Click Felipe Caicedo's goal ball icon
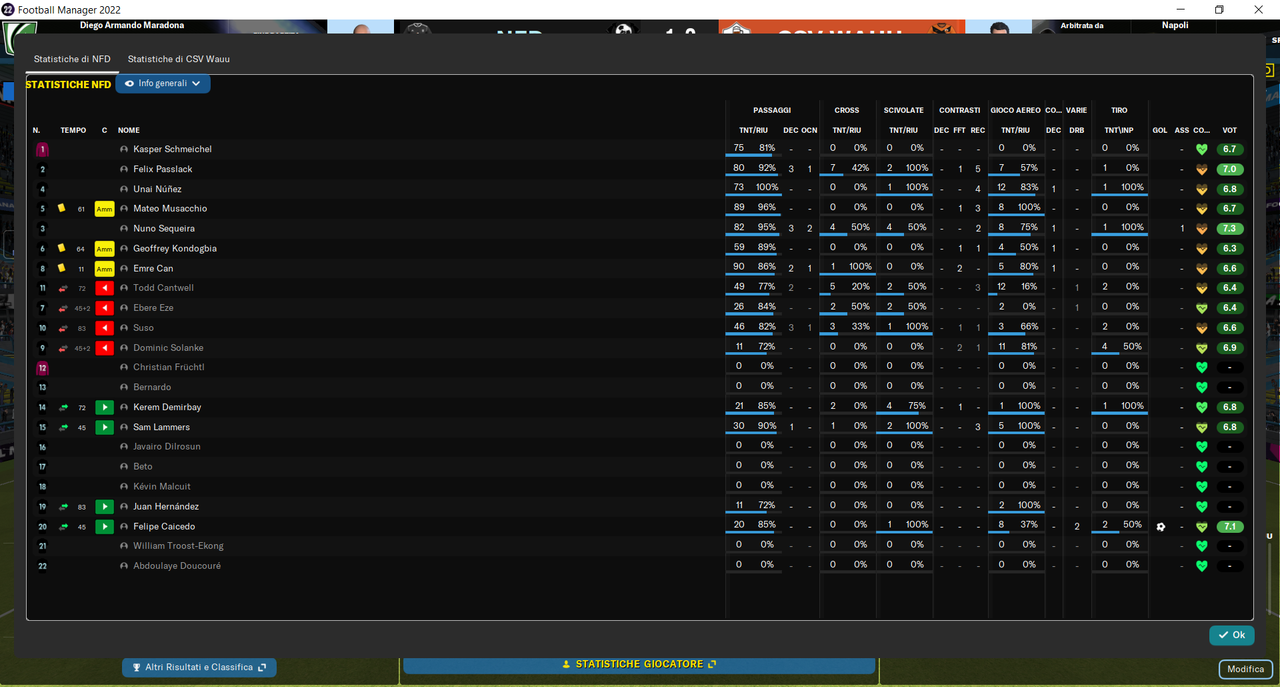The height and width of the screenshot is (687, 1280). coord(1161,526)
